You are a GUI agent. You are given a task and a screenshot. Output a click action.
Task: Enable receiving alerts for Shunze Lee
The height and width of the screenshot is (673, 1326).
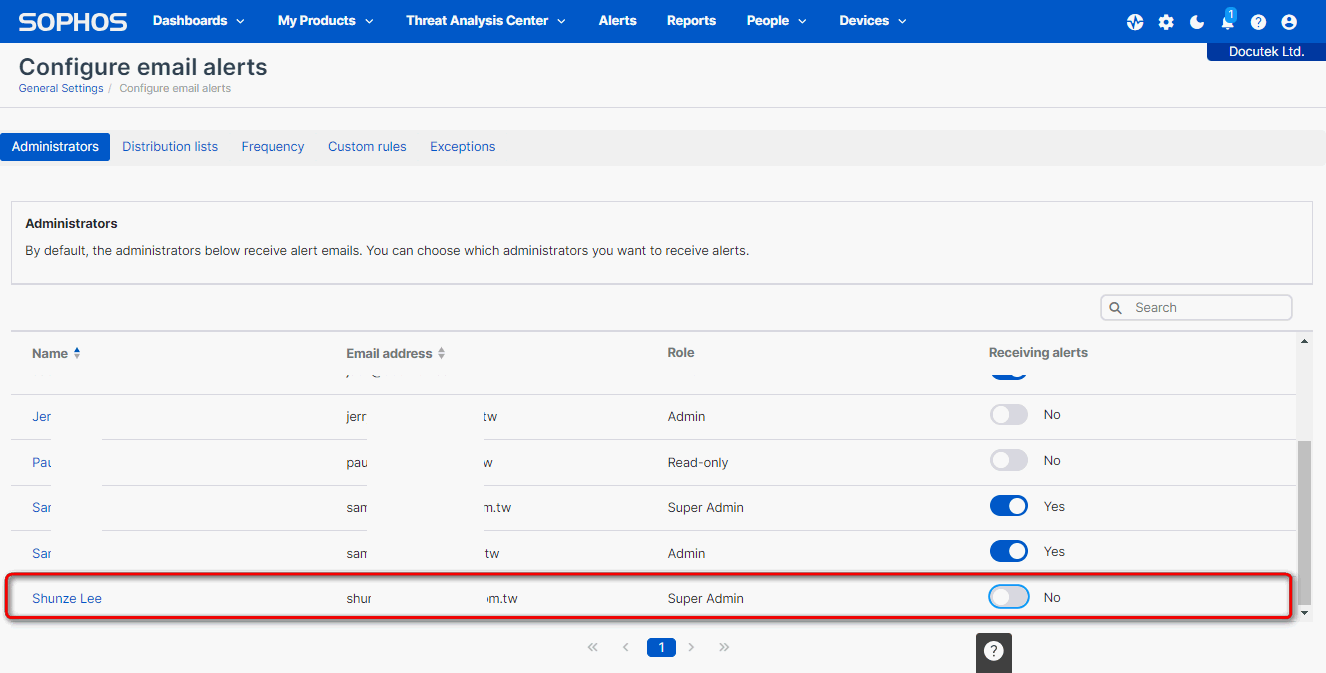pos(1008,597)
